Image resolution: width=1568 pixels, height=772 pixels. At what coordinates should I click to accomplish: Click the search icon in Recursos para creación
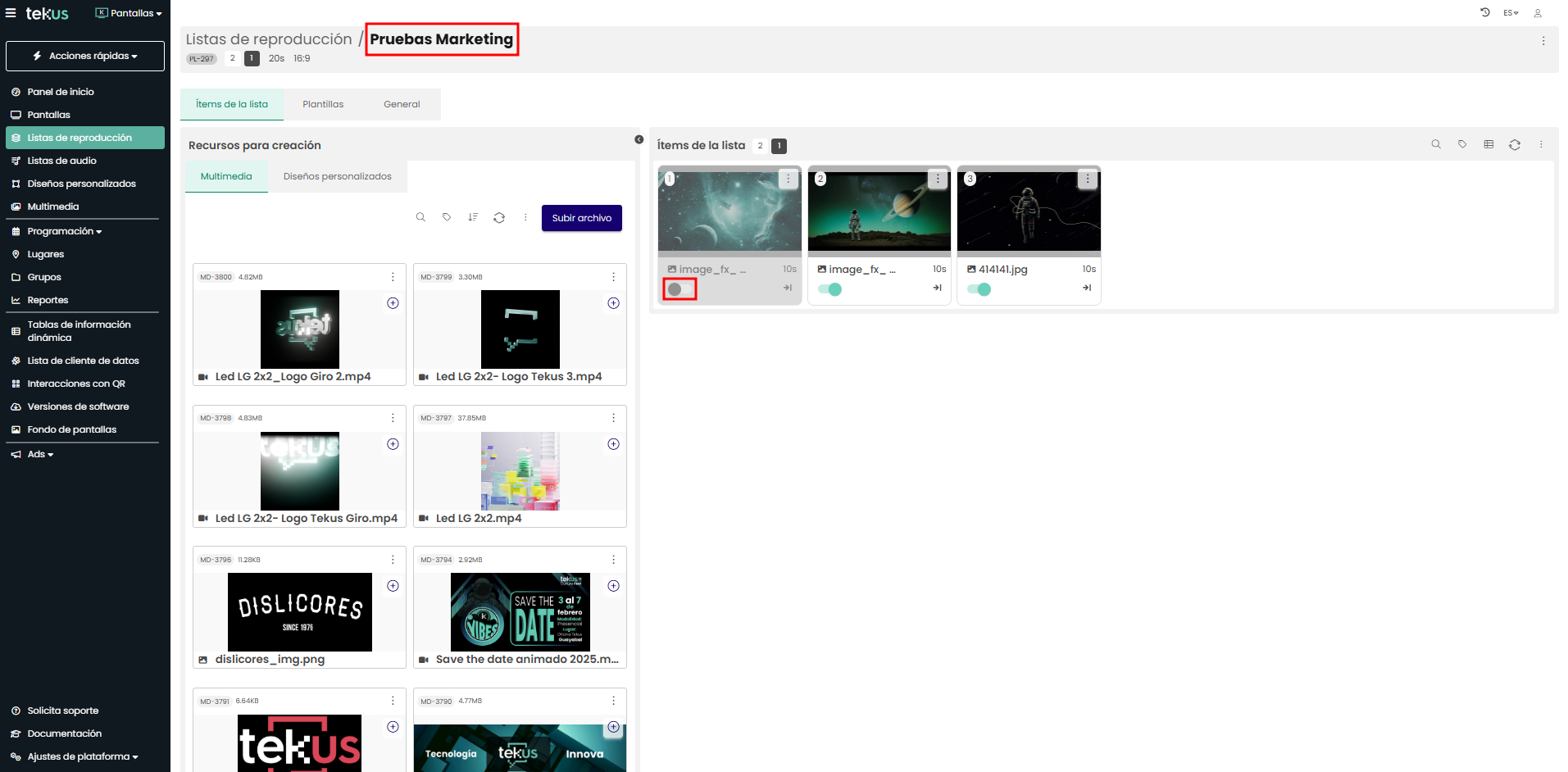pyautogui.click(x=420, y=218)
